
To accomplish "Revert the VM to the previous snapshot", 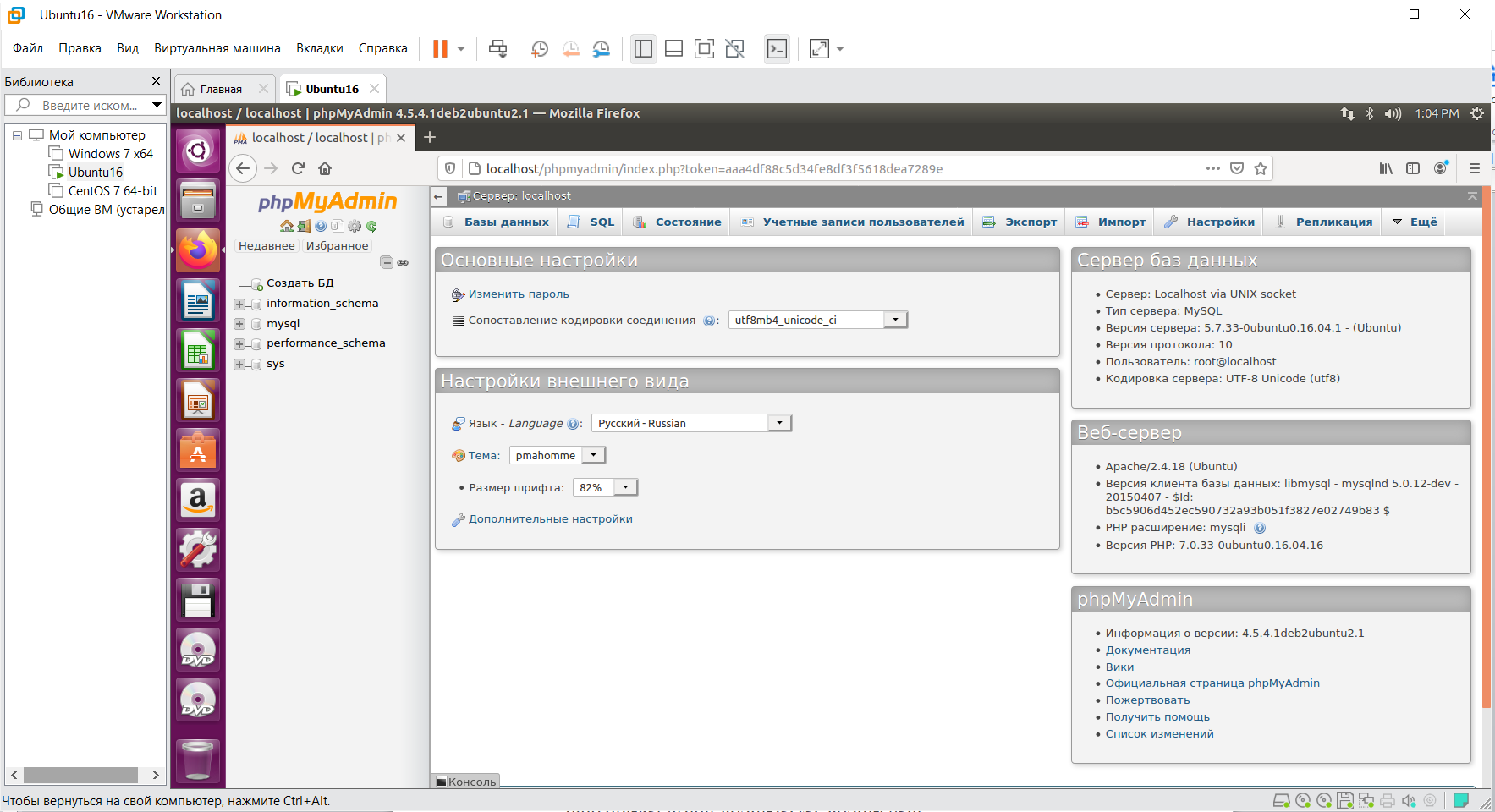I will pos(571,48).
